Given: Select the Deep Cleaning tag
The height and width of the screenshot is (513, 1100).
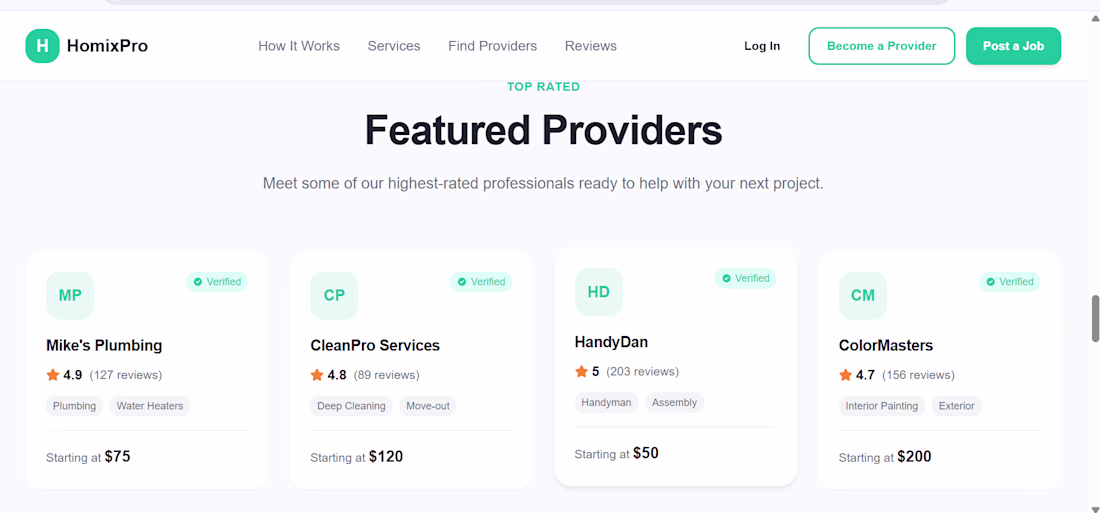Looking at the screenshot, I should 351,406.
